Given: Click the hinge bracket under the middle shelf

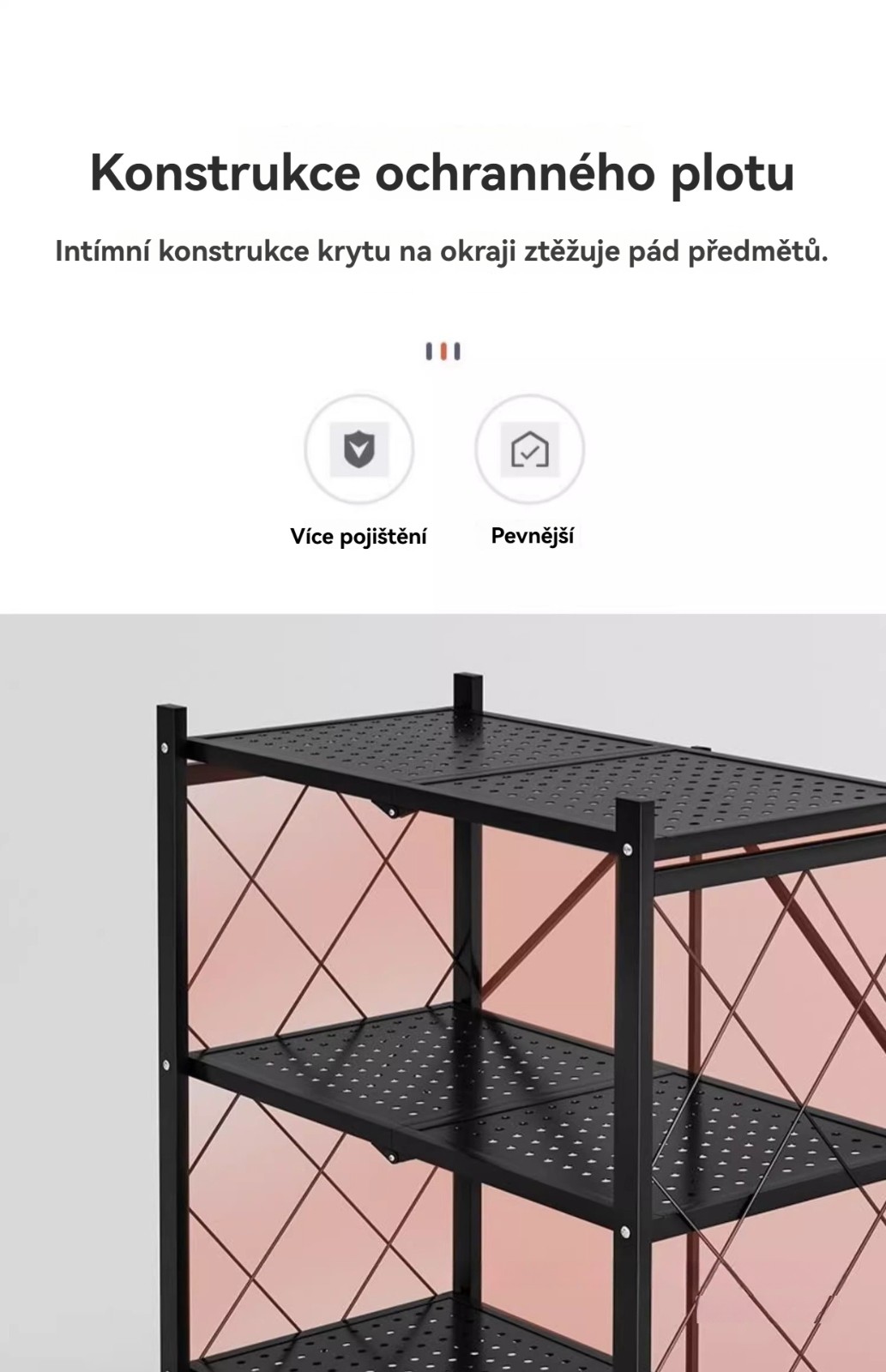Looking at the screenshot, I should [x=394, y=1154].
